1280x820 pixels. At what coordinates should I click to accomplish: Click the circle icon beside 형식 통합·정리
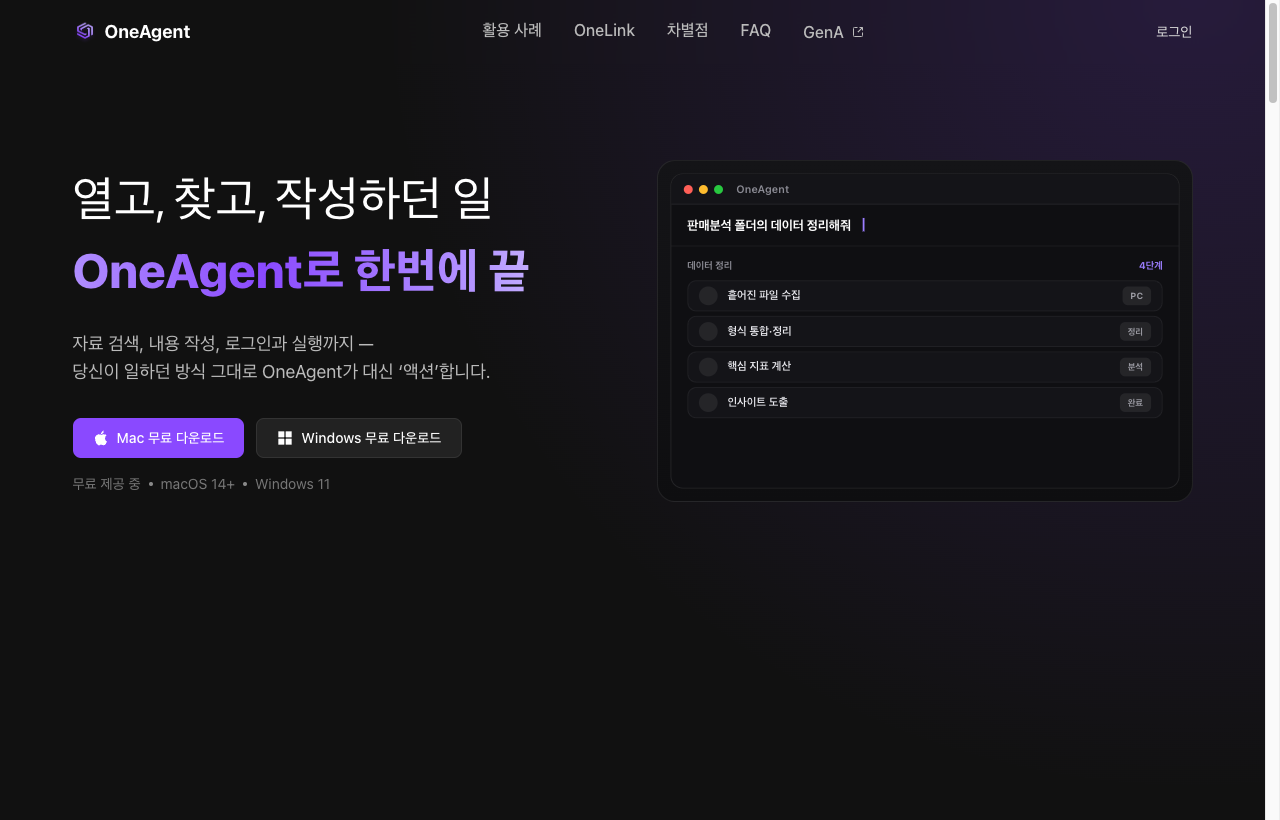tap(708, 331)
